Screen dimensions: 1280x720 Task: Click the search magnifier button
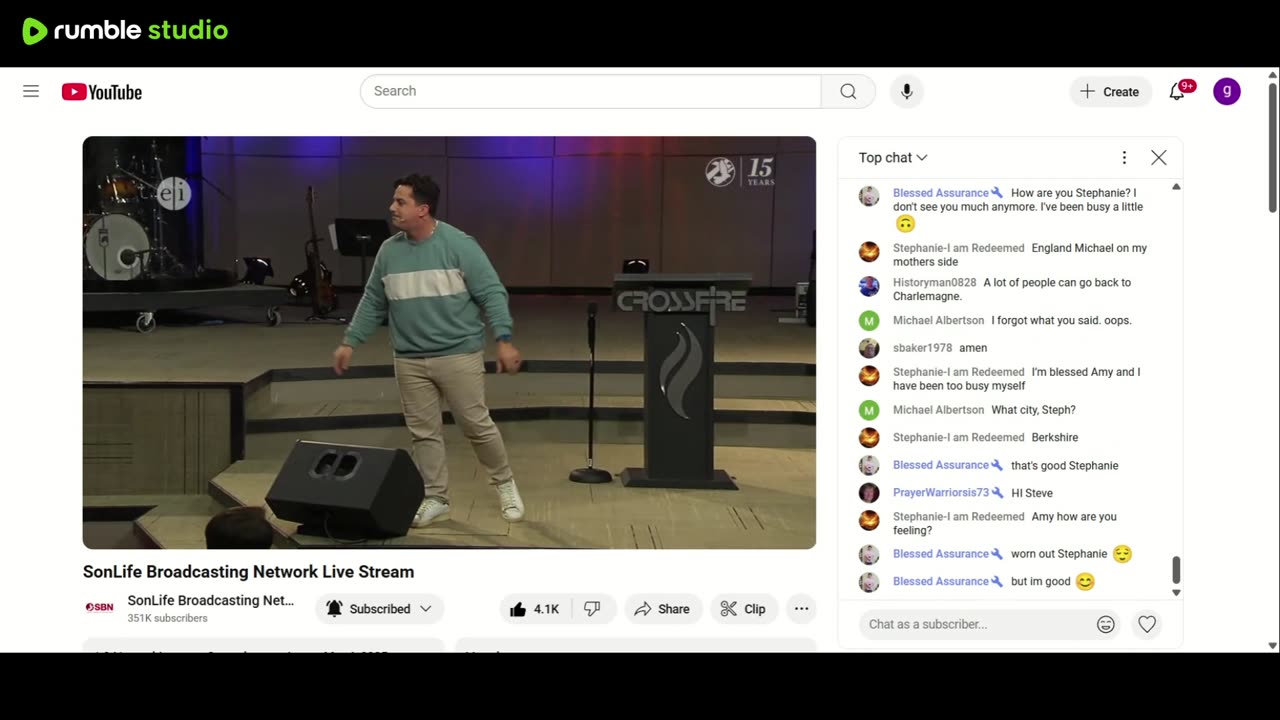point(848,91)
